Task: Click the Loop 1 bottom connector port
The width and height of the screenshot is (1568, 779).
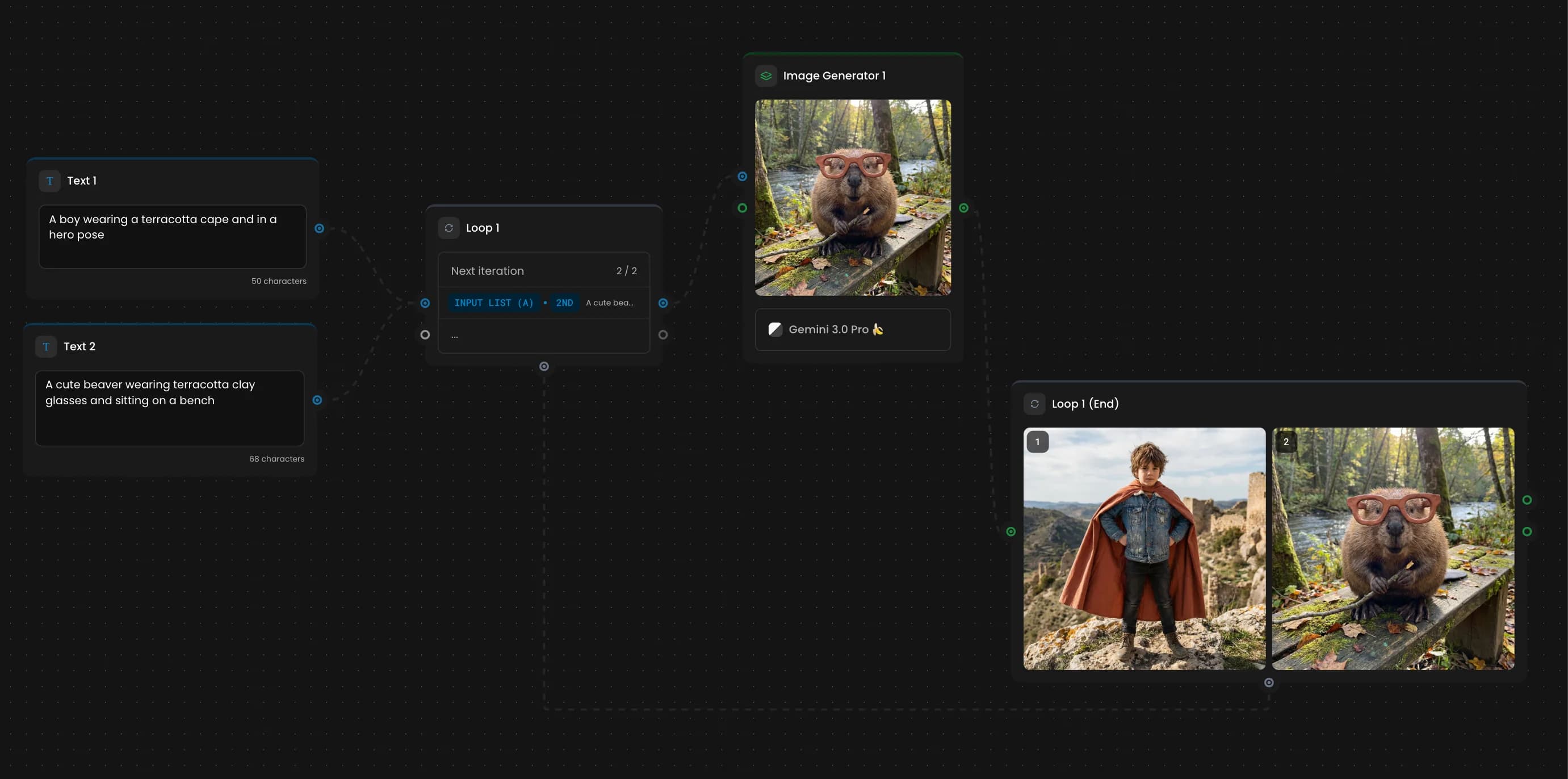Action: click(544, 366)
